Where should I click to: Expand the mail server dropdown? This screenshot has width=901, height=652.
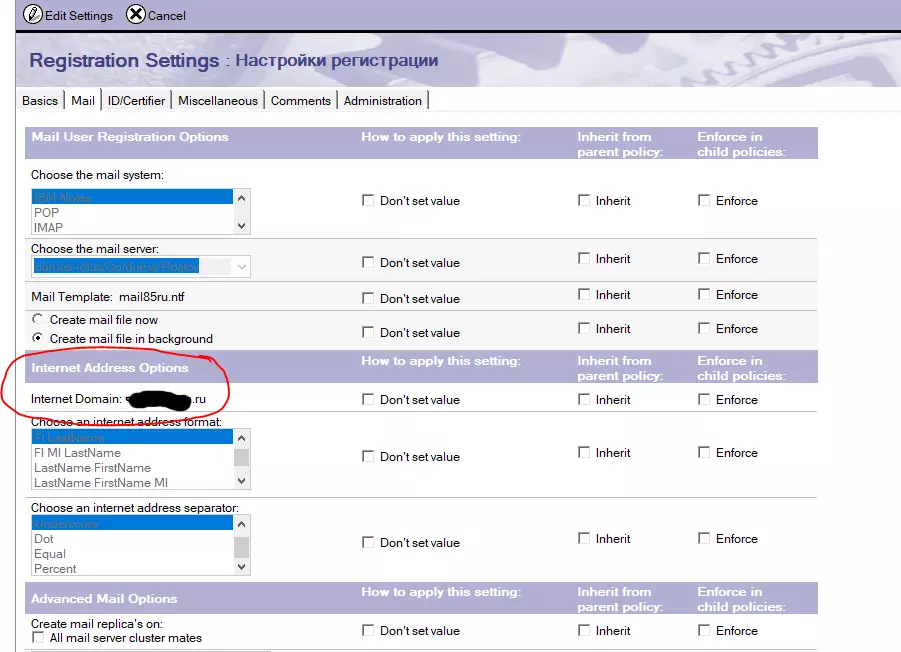pyautogui.click(x=241, y=266)
